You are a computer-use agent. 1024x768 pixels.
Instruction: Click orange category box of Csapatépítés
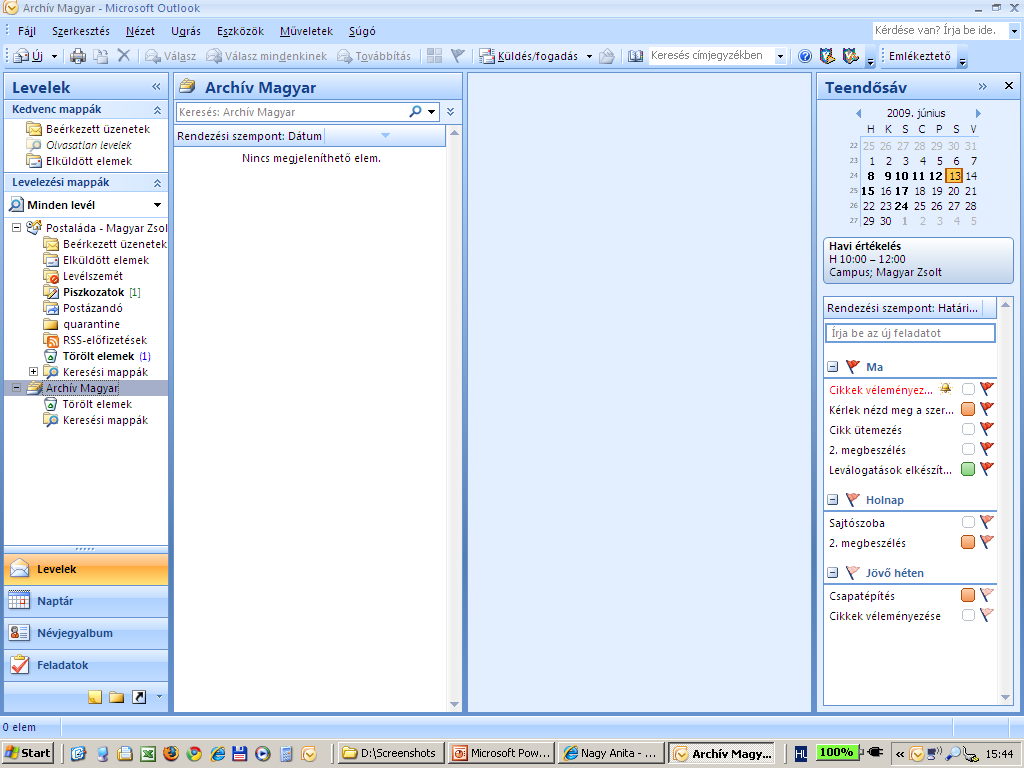click(968, 595)
